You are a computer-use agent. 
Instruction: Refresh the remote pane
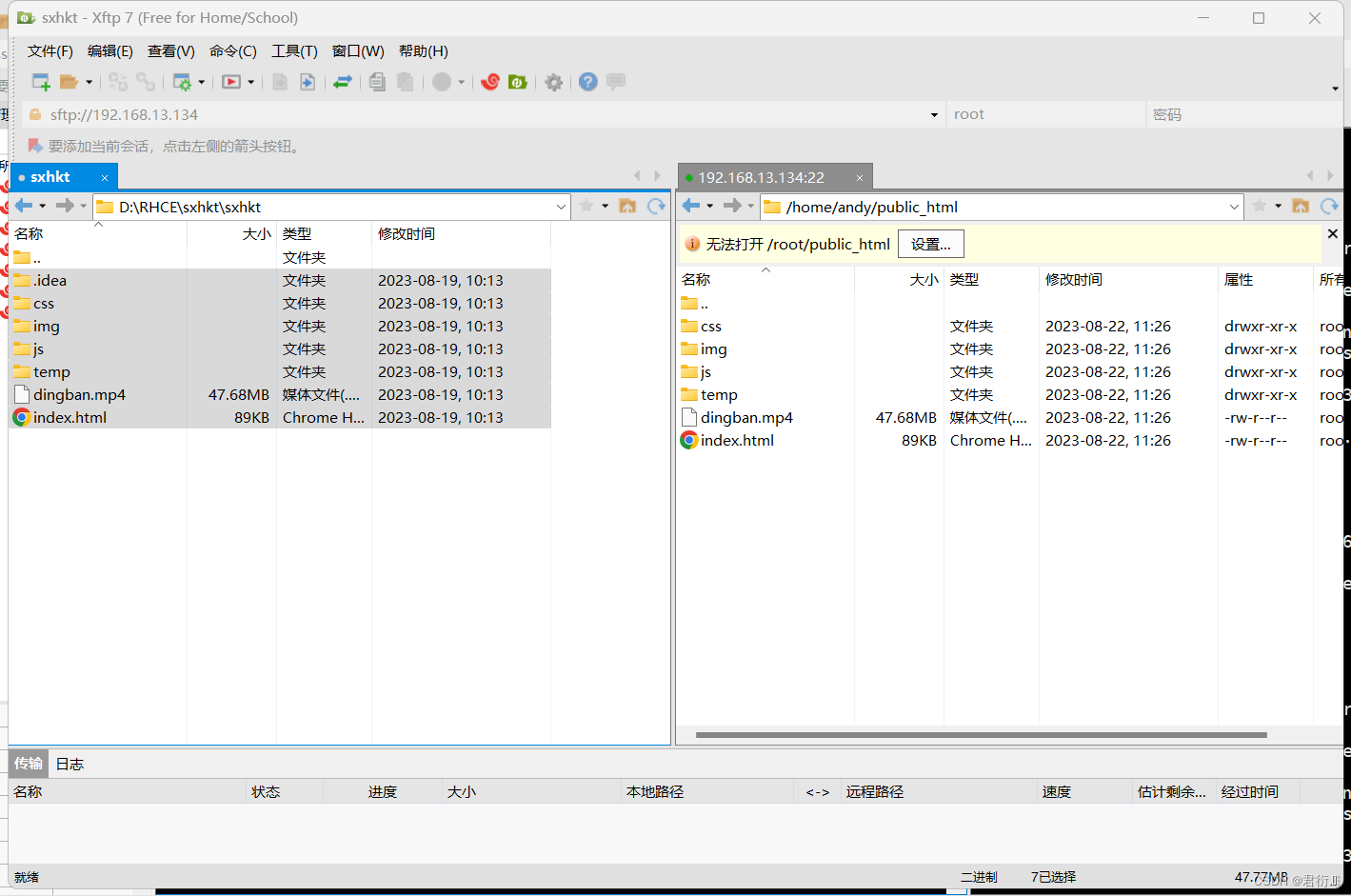click(1329, 206)
